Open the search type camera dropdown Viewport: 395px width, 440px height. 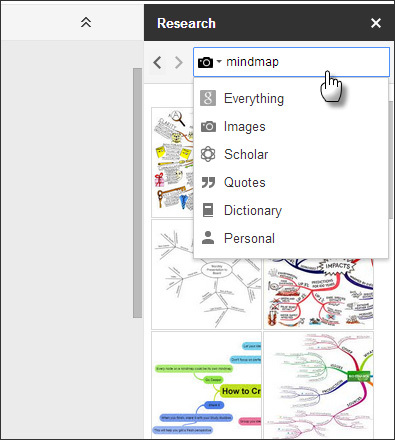(209, 62)
